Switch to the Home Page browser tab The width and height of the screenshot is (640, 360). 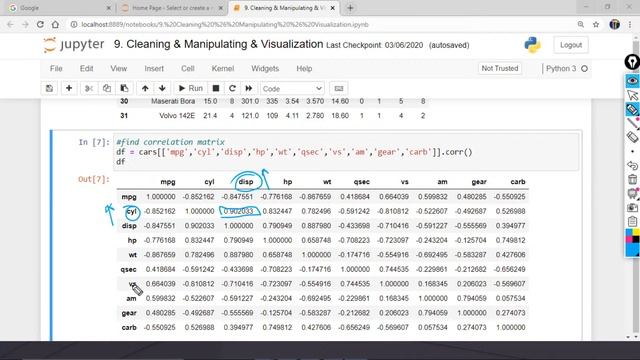point(172,8)
